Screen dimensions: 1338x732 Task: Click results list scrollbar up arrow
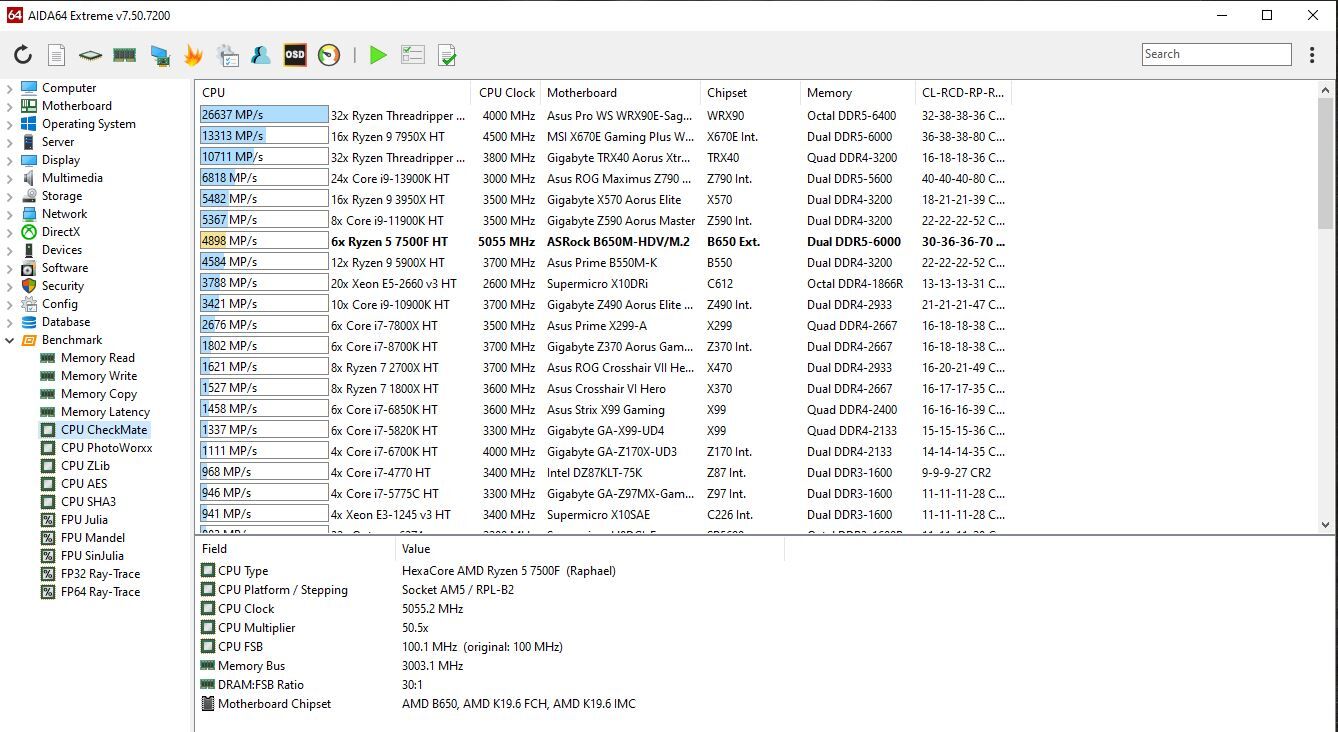[1327, 90]
